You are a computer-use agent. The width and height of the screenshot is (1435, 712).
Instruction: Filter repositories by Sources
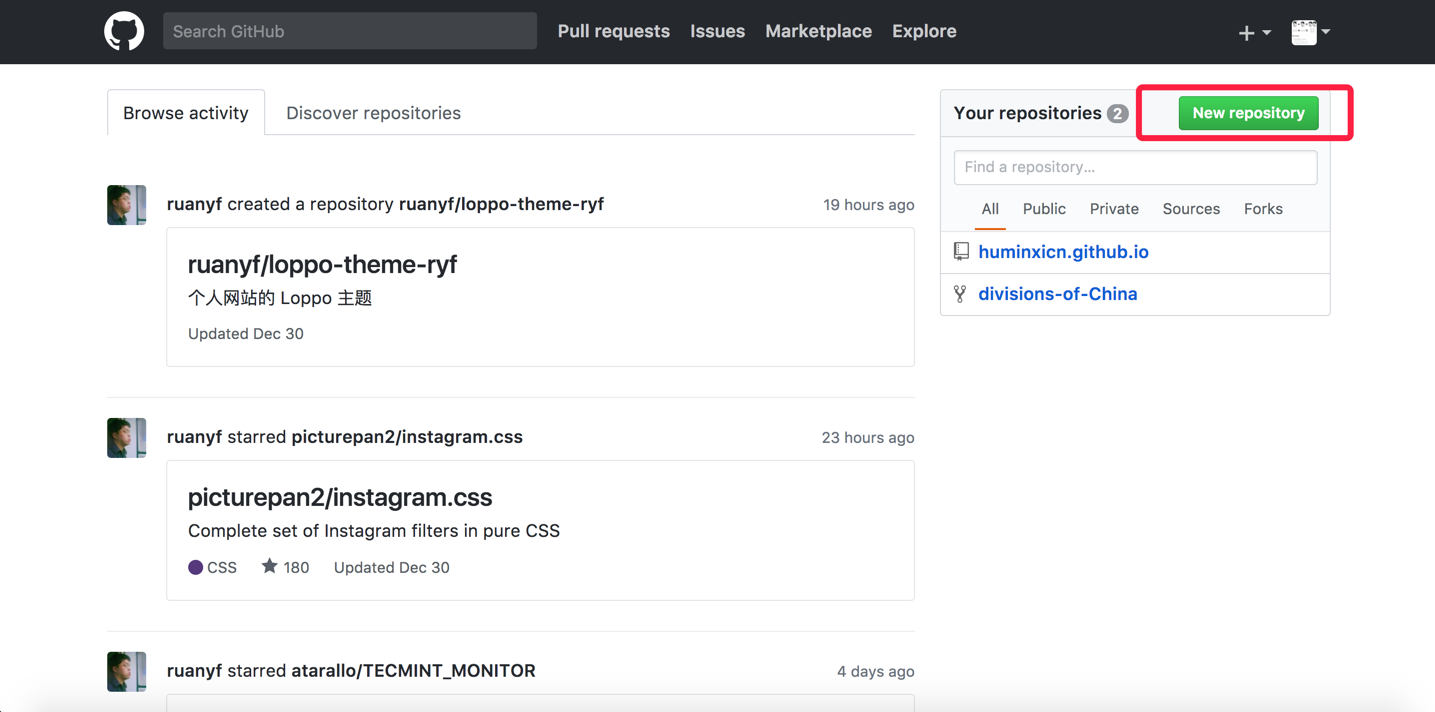click(x=1191, y=209)
